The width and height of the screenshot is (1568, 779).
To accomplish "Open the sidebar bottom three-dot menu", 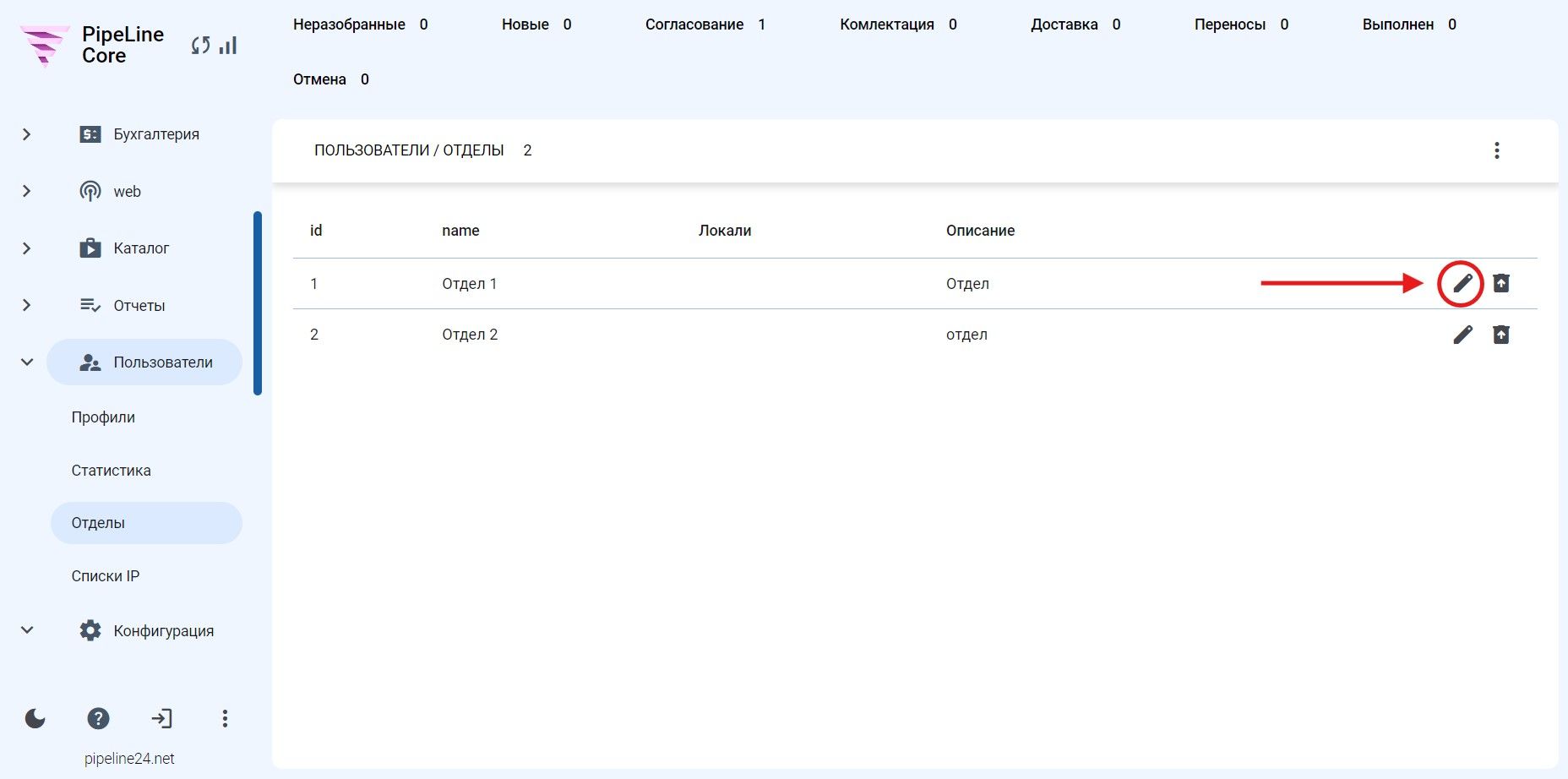I will [225, 718].
